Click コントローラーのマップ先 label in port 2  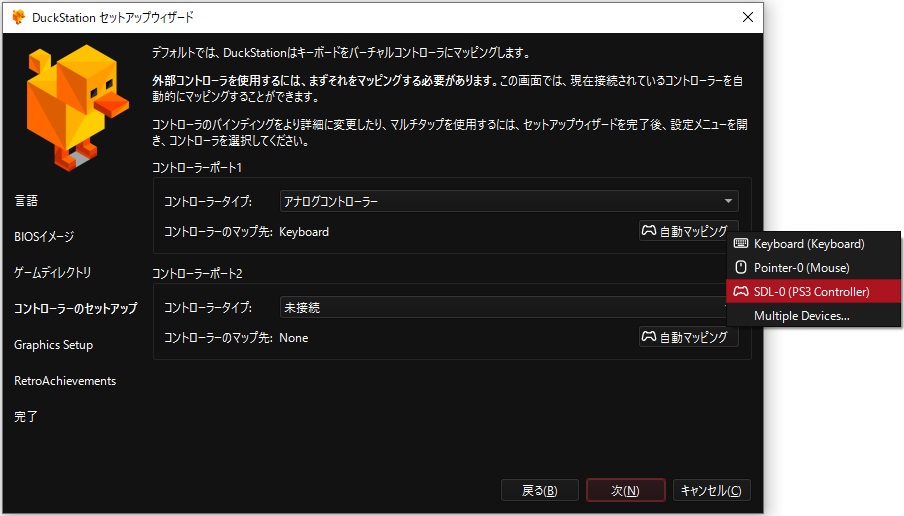(218, 338)
